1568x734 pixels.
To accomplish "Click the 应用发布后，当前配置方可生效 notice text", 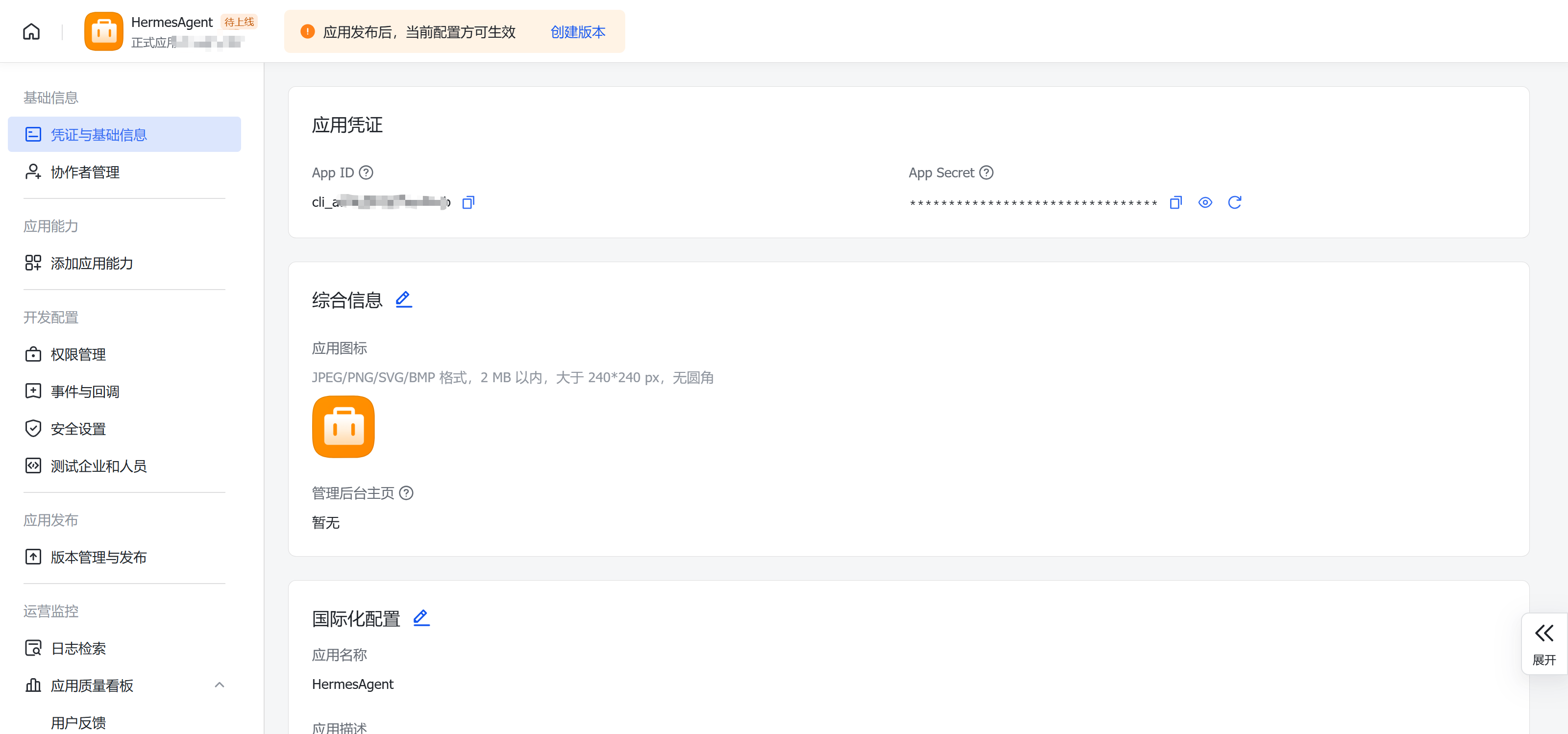I will (x=419, y=32).
